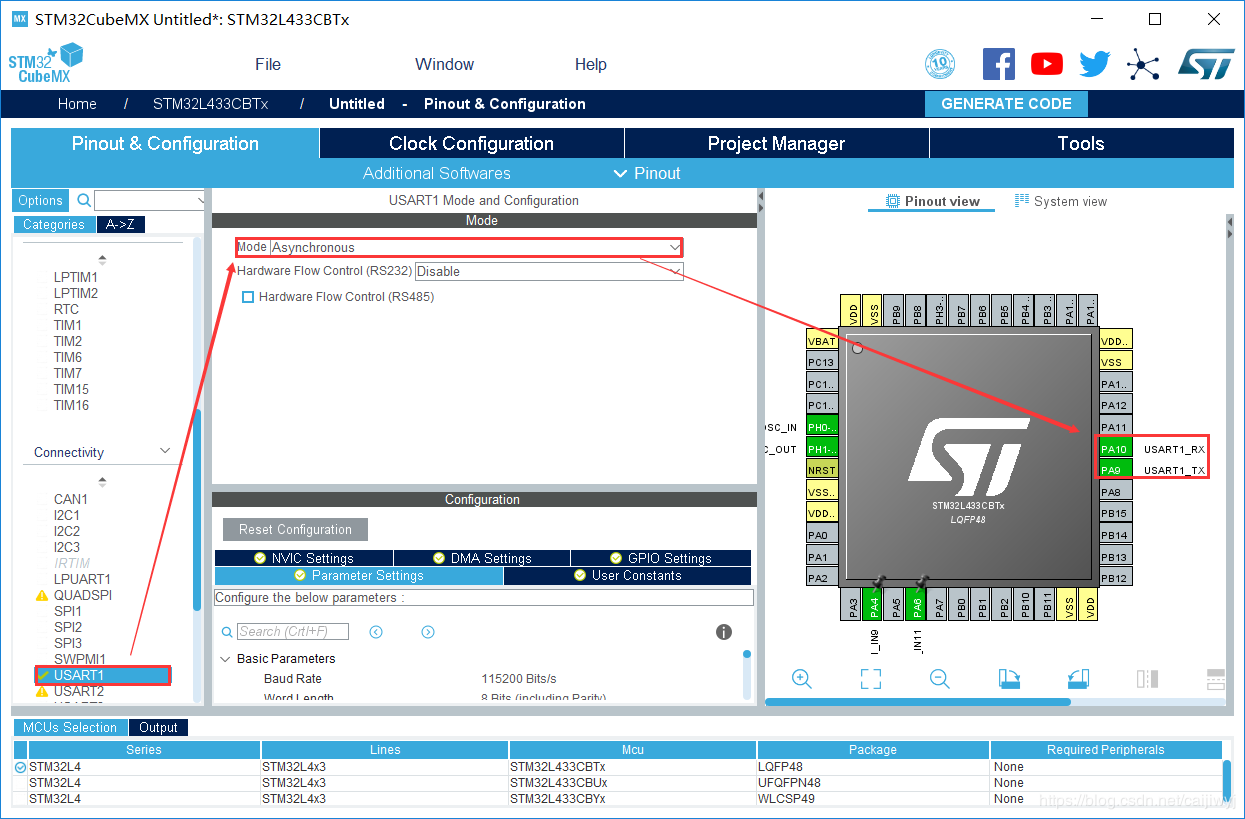This screenshot has width=1245, height=819.
Task: Click STM32L433CBTx breadcrumb
Action: [210, 104]
